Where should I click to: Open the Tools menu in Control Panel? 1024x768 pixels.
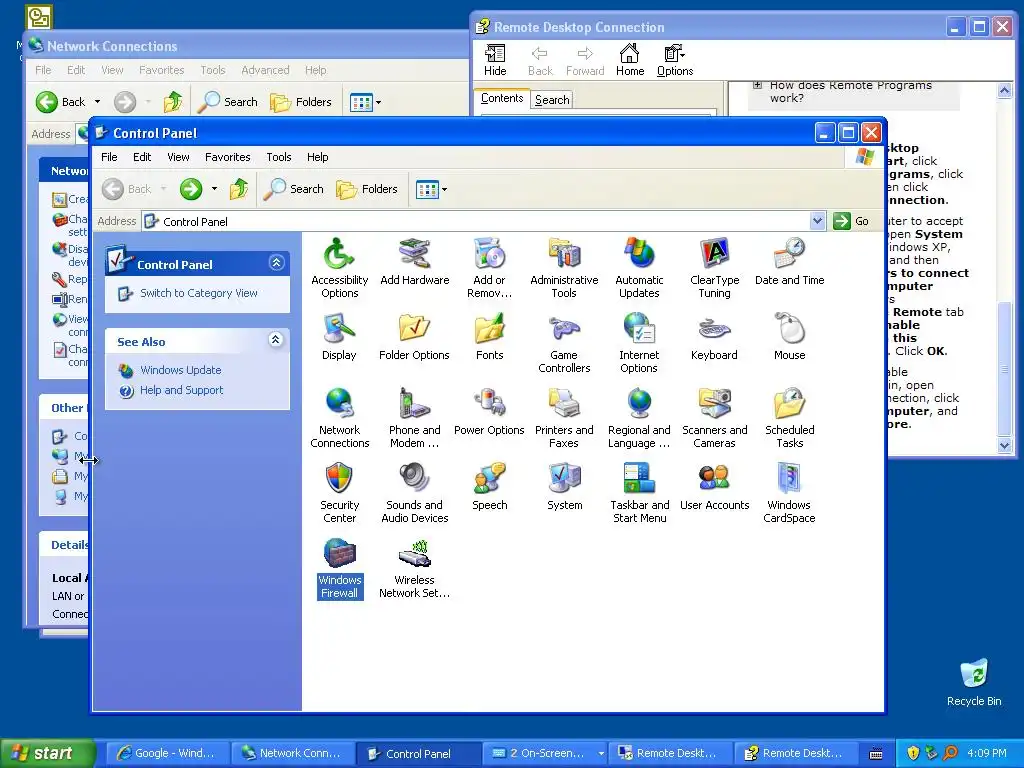[x=279, y=157]
